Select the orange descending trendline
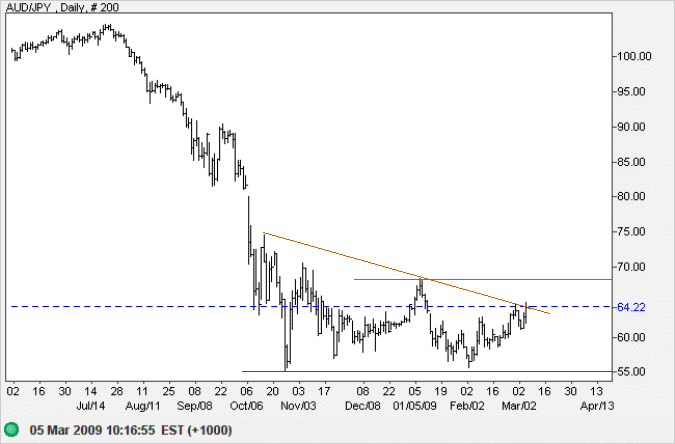Screen dimensions: 675x444 coord(406,273)
